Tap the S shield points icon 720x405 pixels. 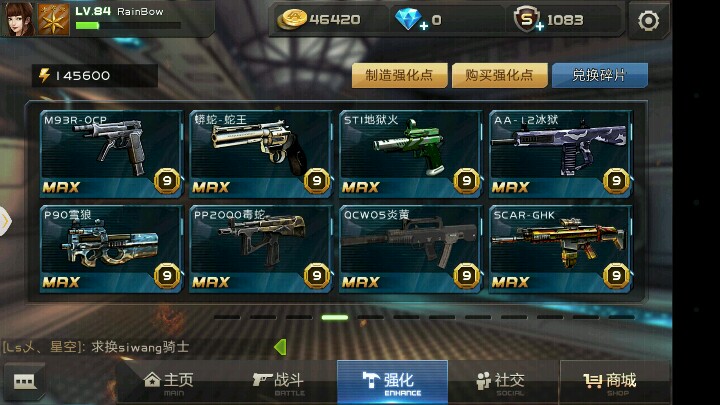click(x=527, y=19)
